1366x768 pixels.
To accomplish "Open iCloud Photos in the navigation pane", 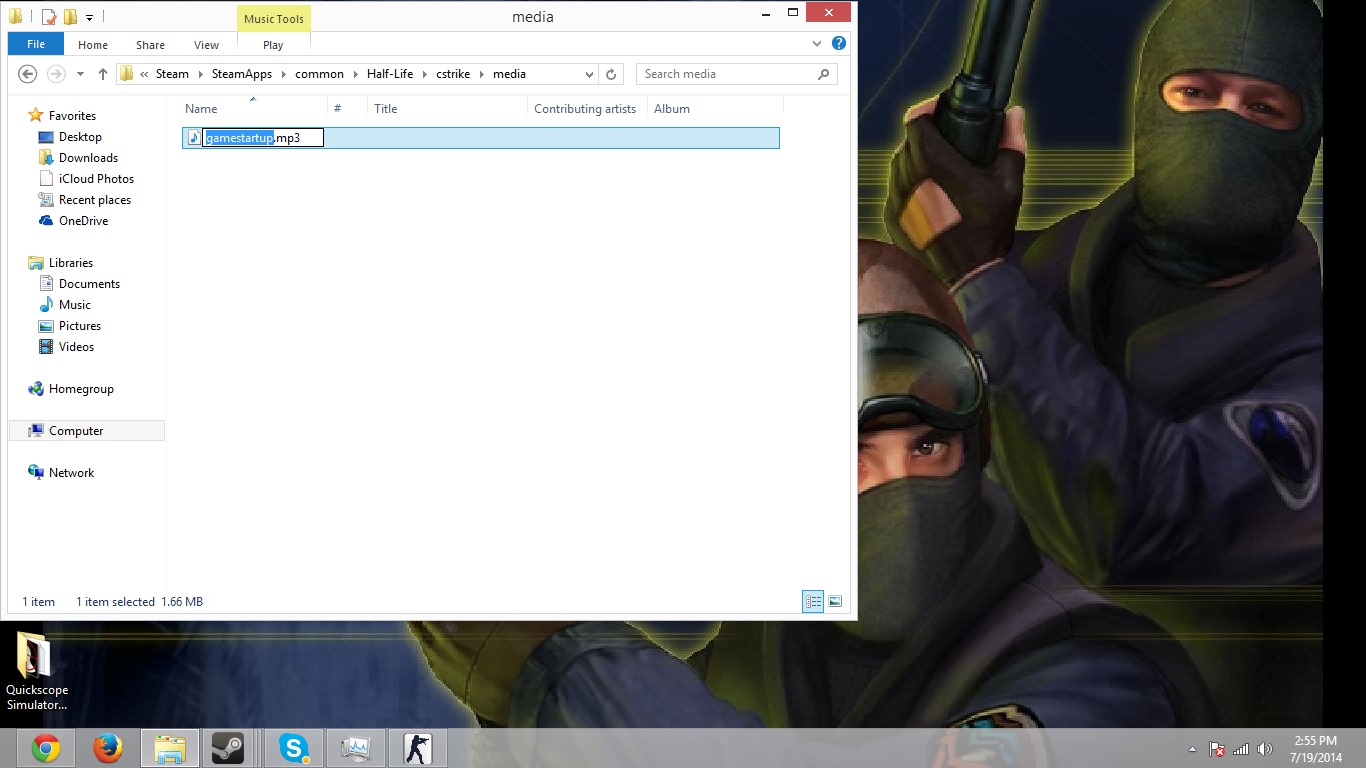I will (96, 179).
